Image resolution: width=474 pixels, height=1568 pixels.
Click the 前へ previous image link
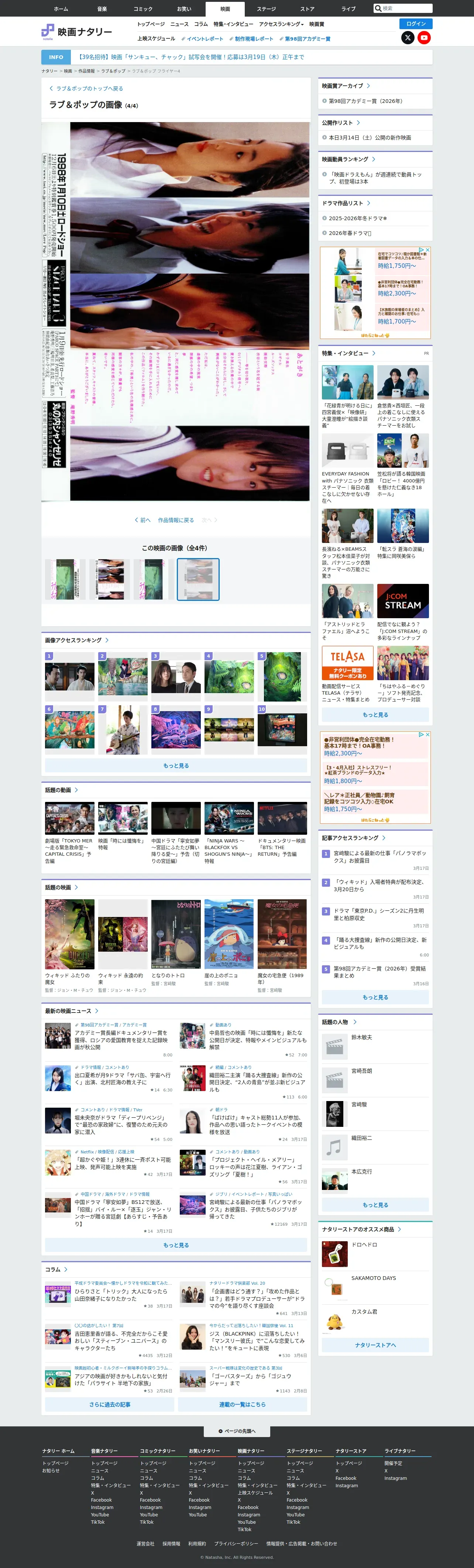click(x=142, y=520)
